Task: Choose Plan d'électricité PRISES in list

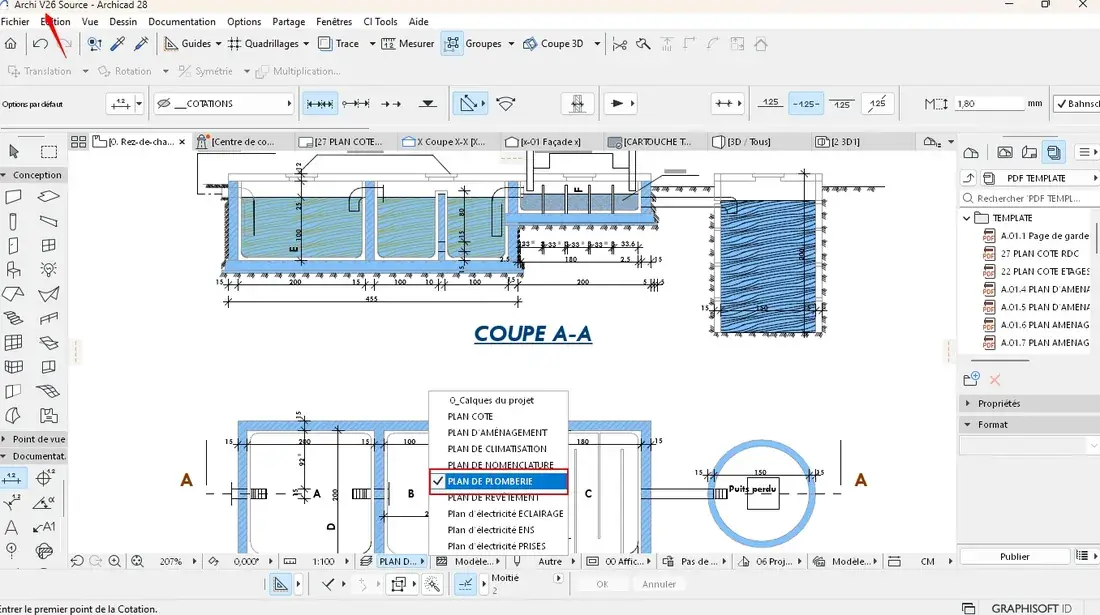Action: click(498, 546)
